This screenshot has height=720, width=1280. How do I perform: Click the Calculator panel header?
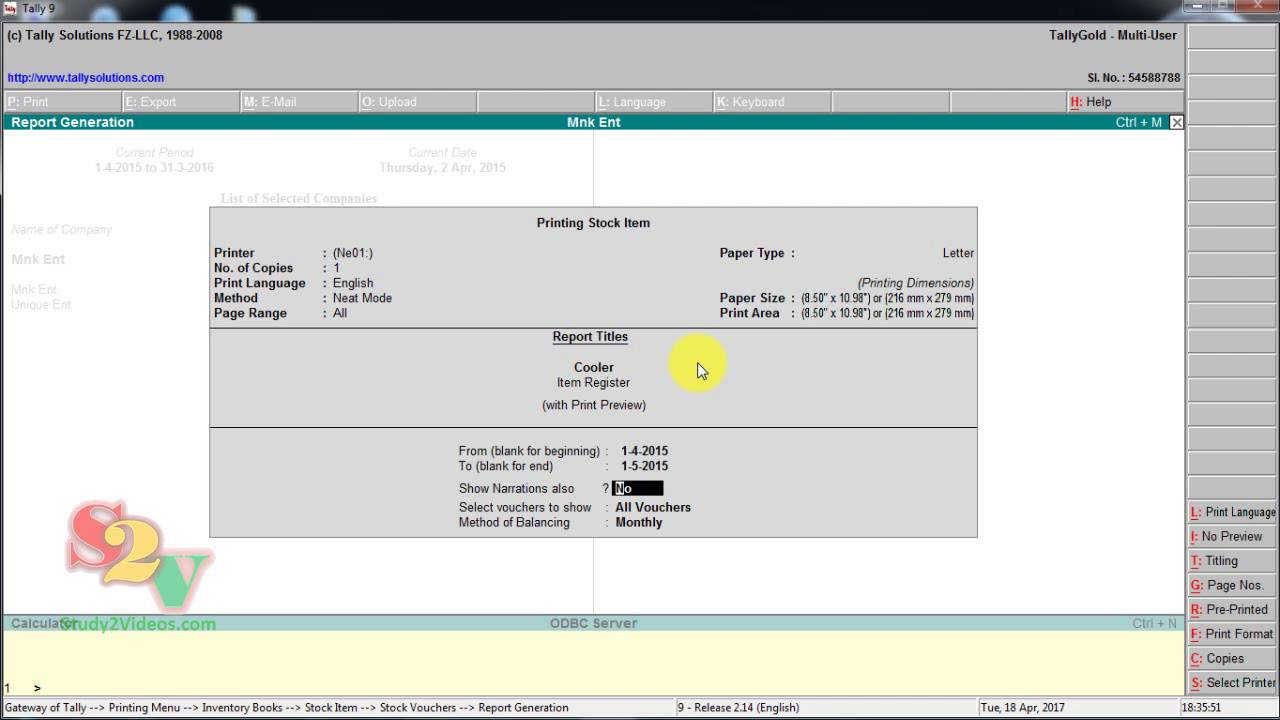(x=44, y=623)
